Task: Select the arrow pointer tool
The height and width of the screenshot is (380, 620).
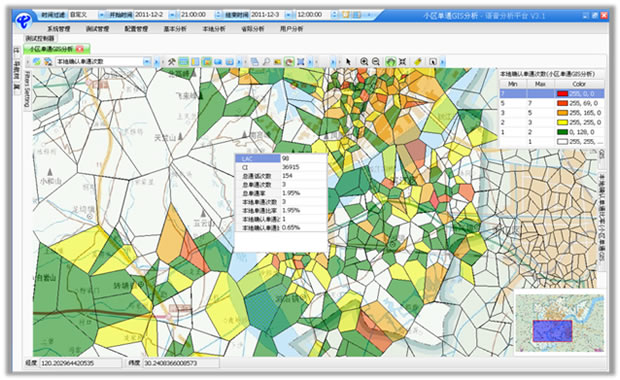Action: click(348, 62)
